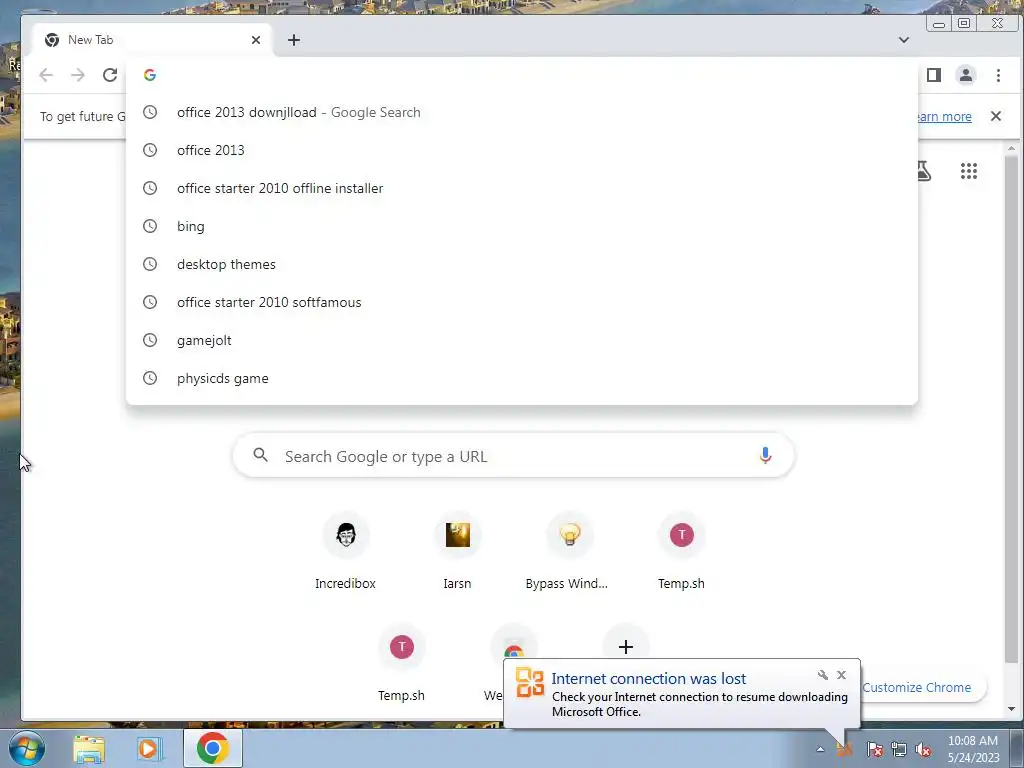Open the Windows Start orb
Screen dimensions: 1024x768
[27, 748]
